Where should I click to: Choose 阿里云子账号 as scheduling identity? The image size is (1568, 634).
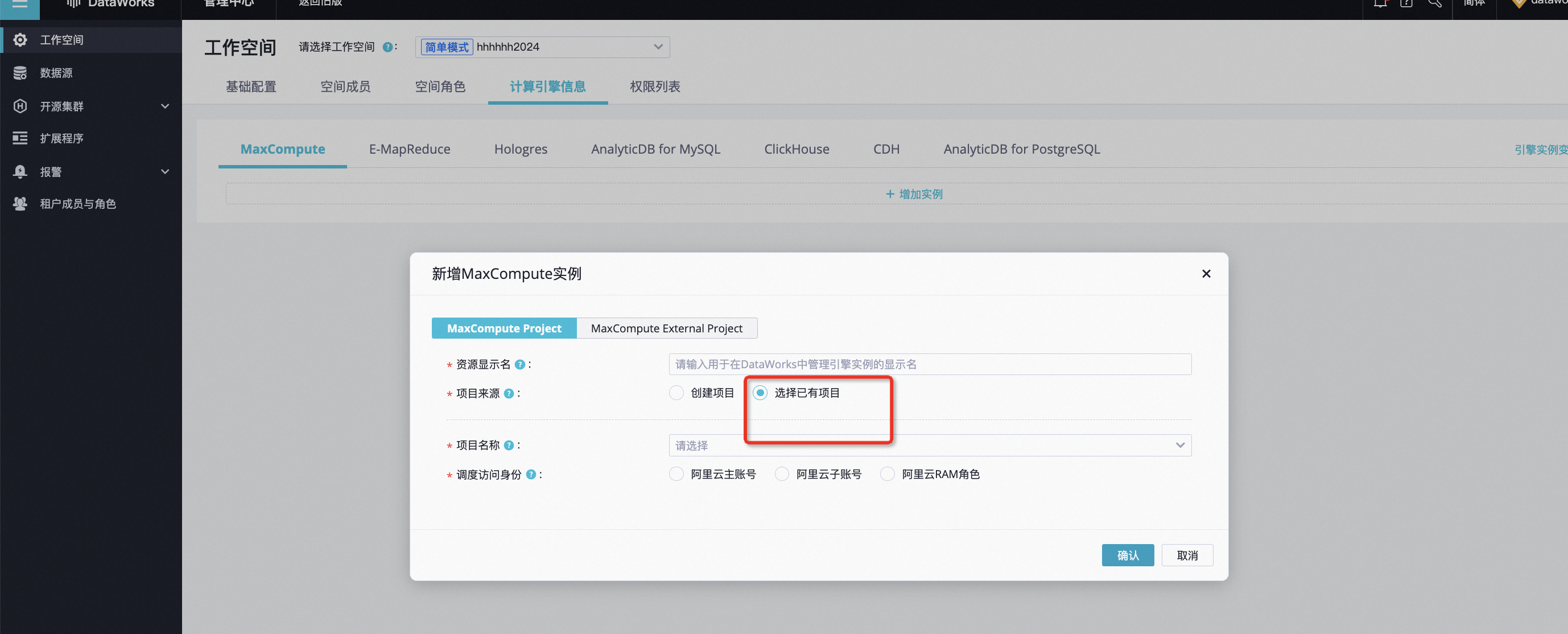[x=782, y=474]
